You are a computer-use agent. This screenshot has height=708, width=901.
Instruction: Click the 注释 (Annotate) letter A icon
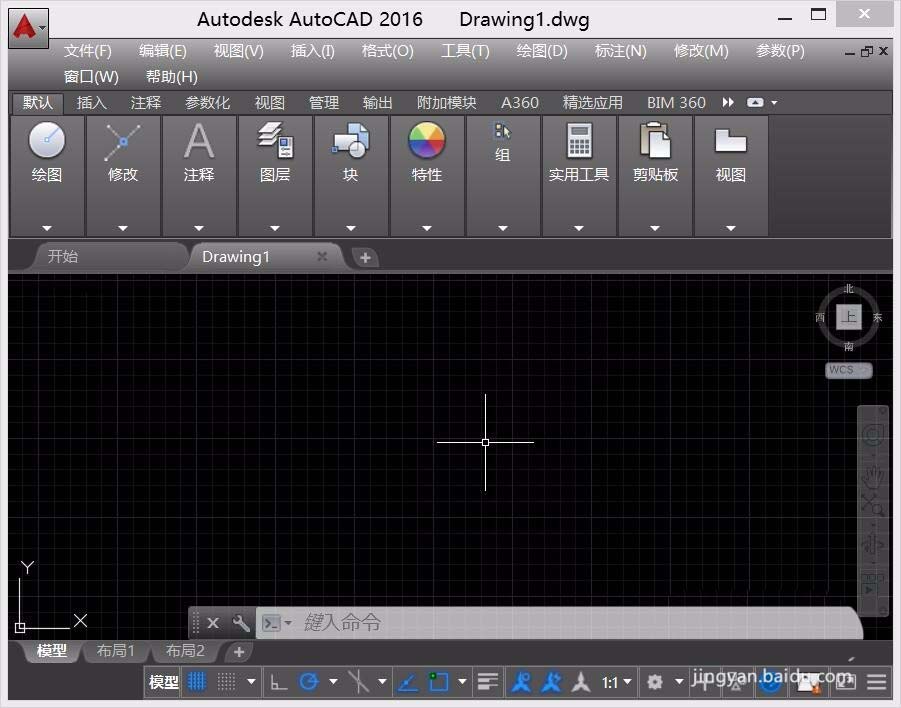[198, 141]
